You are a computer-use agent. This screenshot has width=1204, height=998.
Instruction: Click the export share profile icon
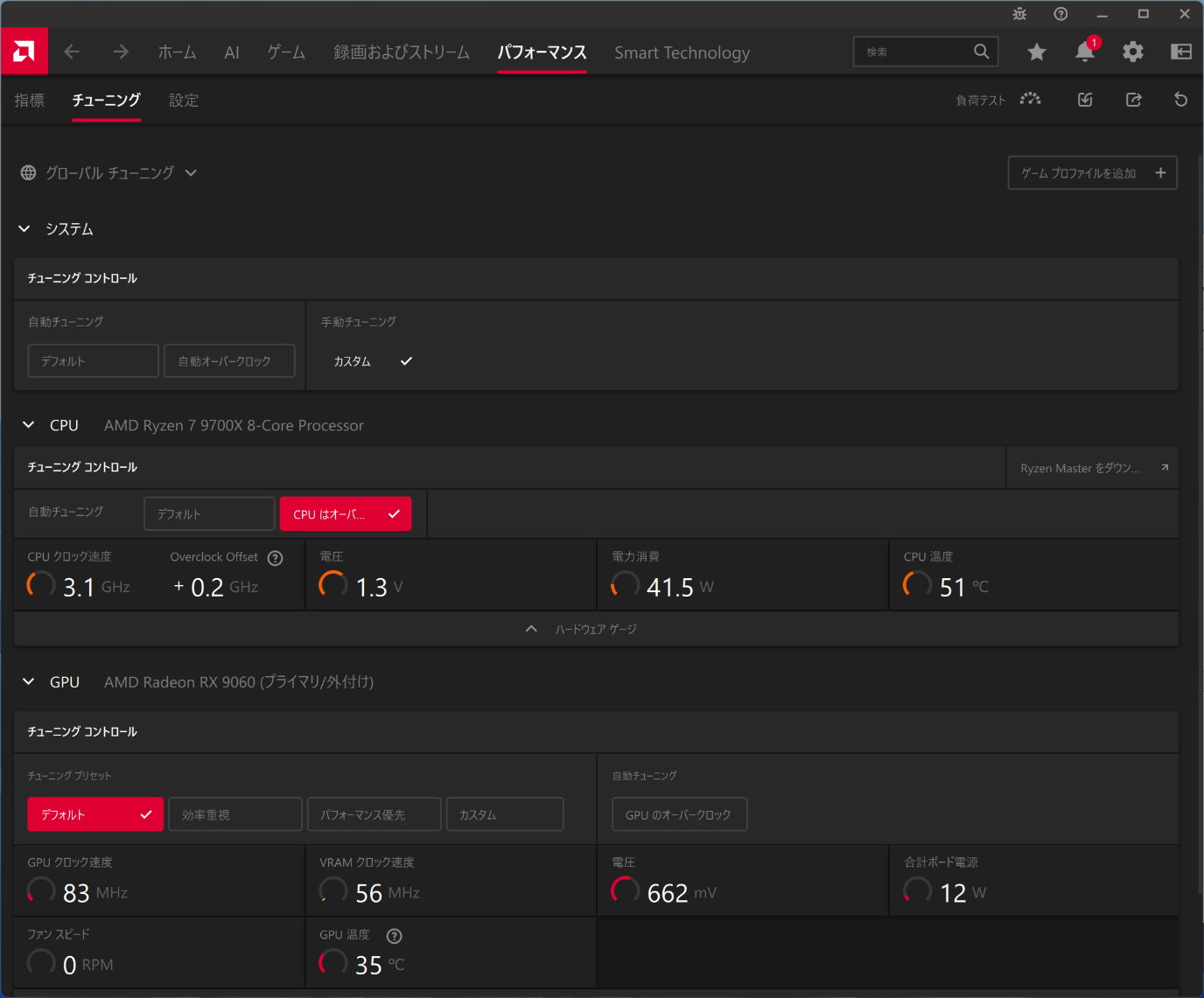pos(1134,100)
